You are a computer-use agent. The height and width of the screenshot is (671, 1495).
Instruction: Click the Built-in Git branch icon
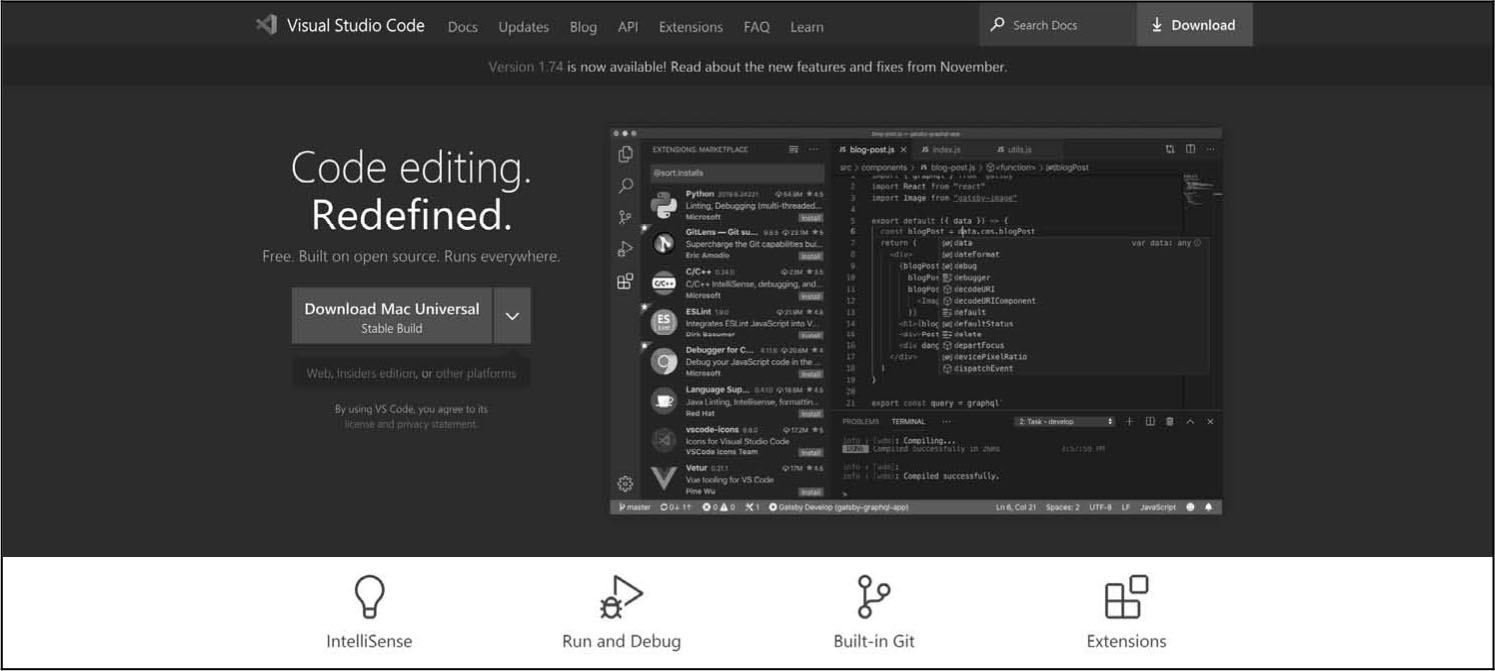click(x=873, y=597)
